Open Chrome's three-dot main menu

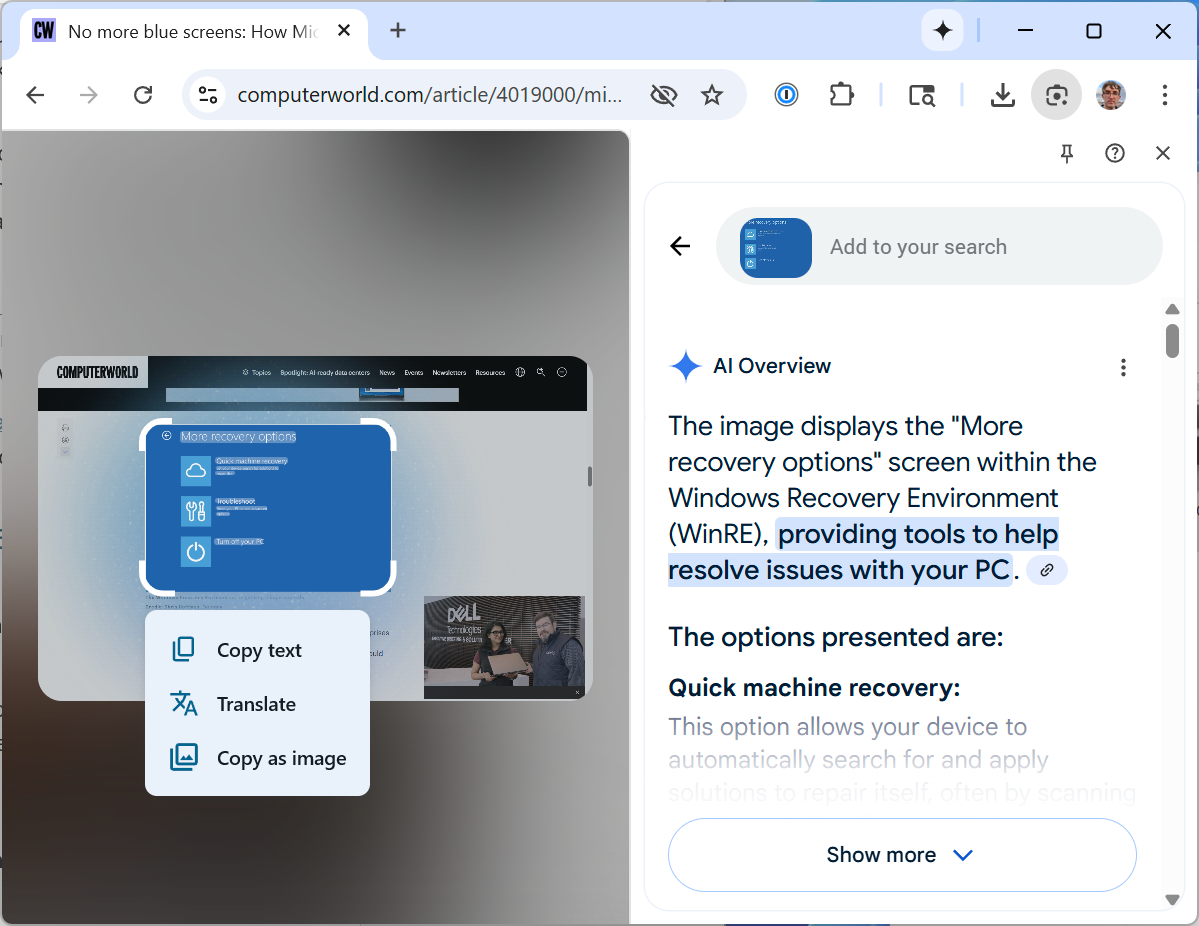(1164, 95)
